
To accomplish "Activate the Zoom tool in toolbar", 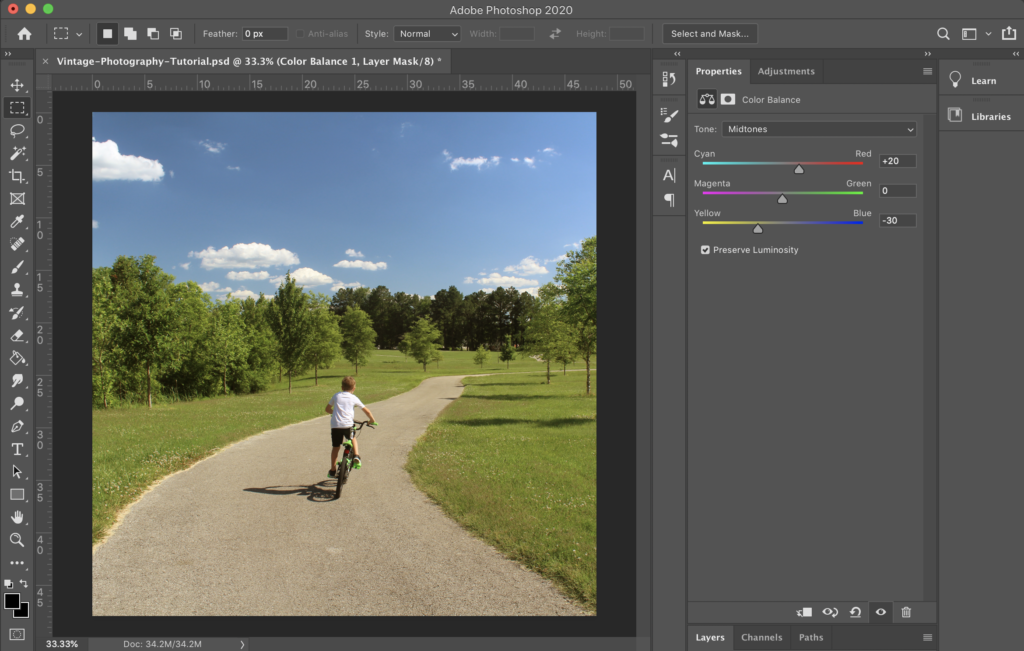I will tap(17, 540).
